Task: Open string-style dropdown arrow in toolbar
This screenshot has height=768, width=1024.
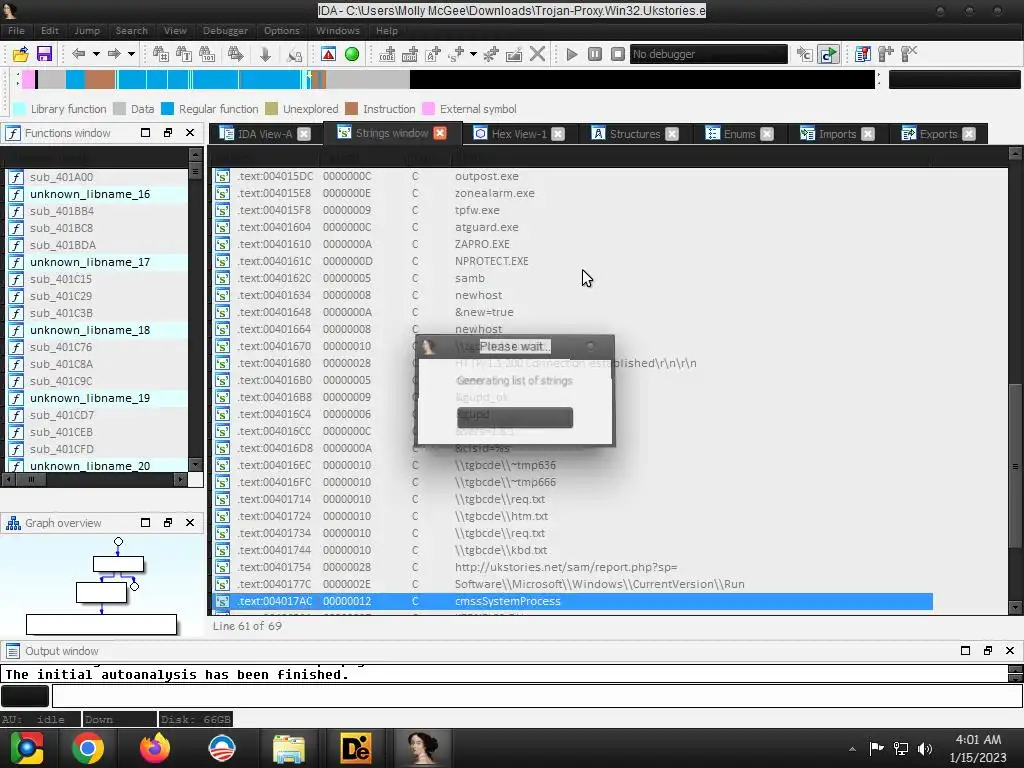Action: [x=473, y=54]
